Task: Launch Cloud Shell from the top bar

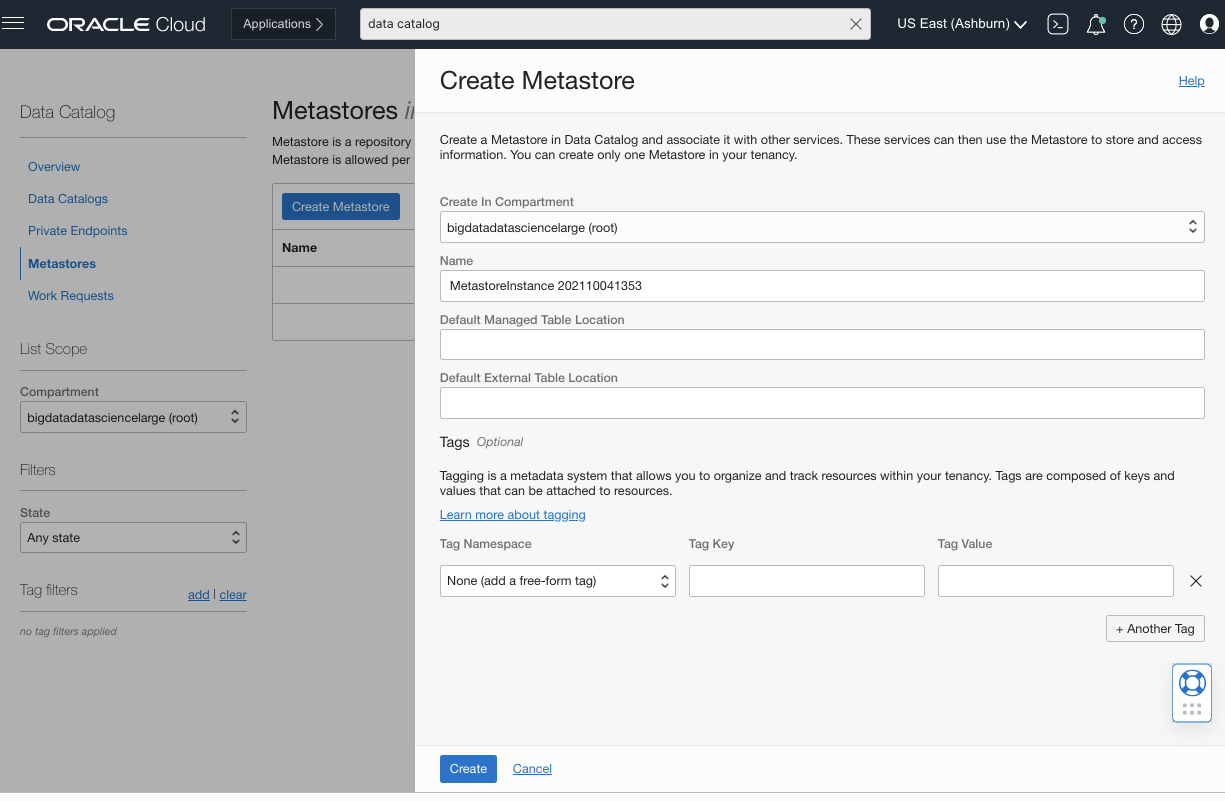Action: (1057, 23)
